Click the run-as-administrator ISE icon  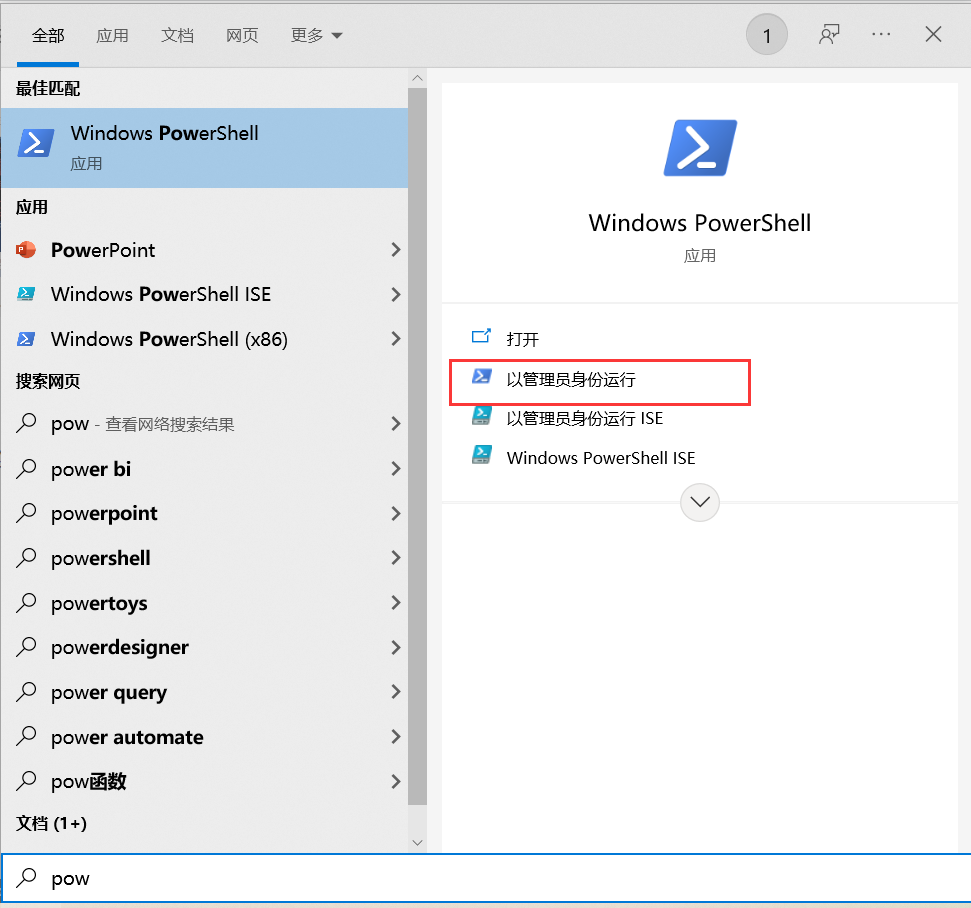click(x=481, y=416)
